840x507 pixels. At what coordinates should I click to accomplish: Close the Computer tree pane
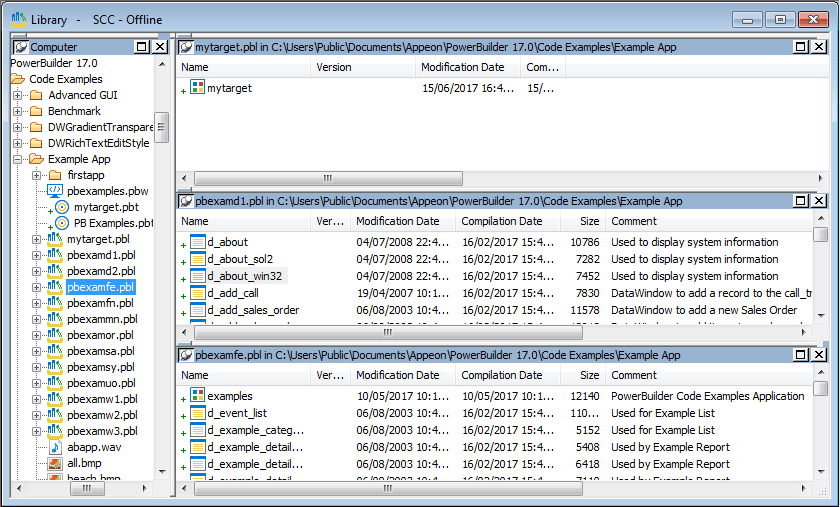[160, 47]
